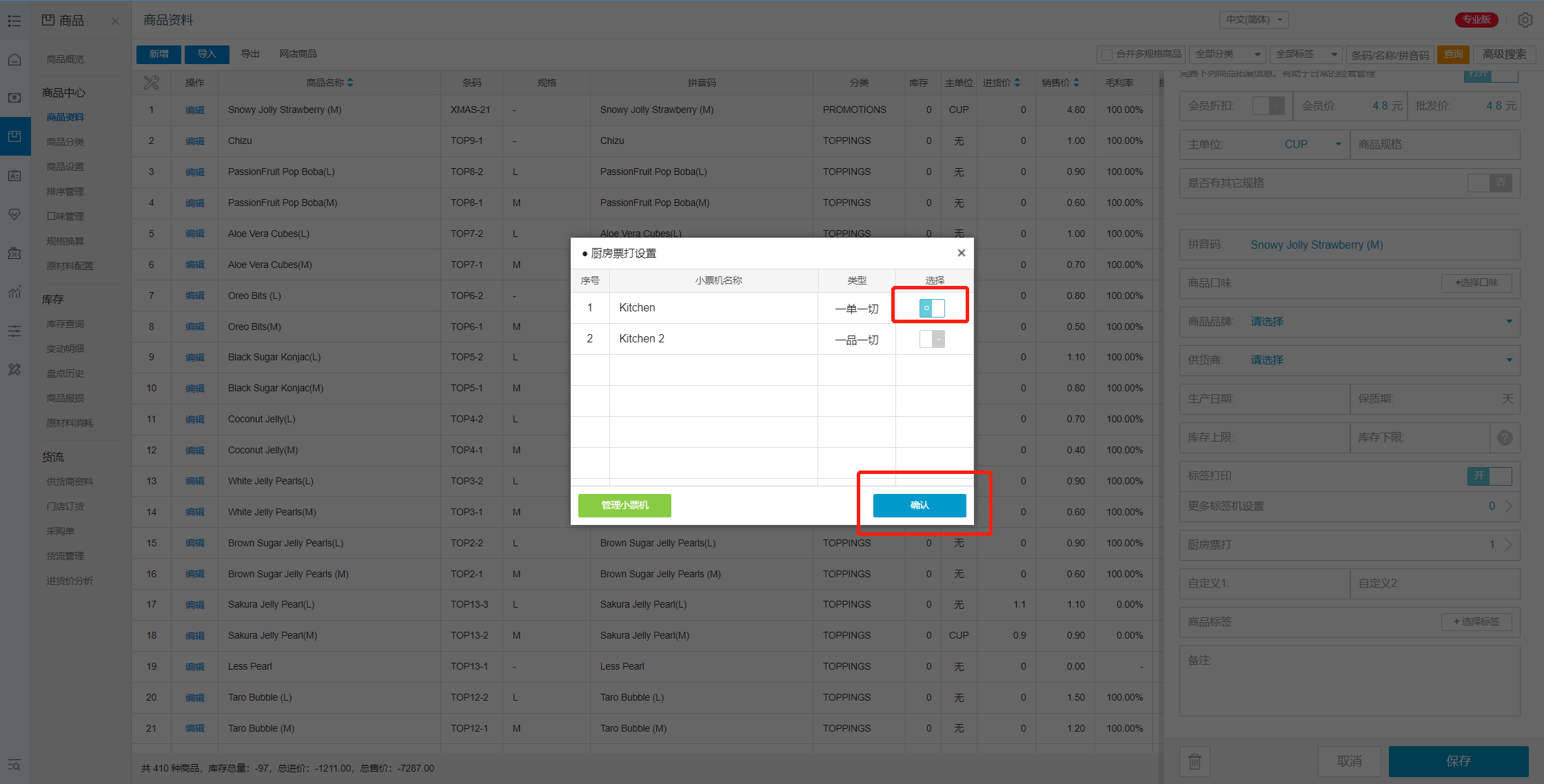This screenshot has height=784, width=1544.
Task: Close the kitchen print settings dialog
Action: tap(961, 253)
